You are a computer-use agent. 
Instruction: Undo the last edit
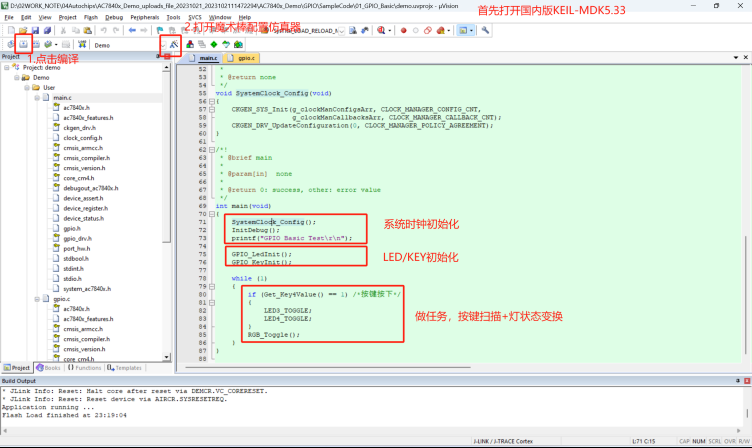coord(104,30)
